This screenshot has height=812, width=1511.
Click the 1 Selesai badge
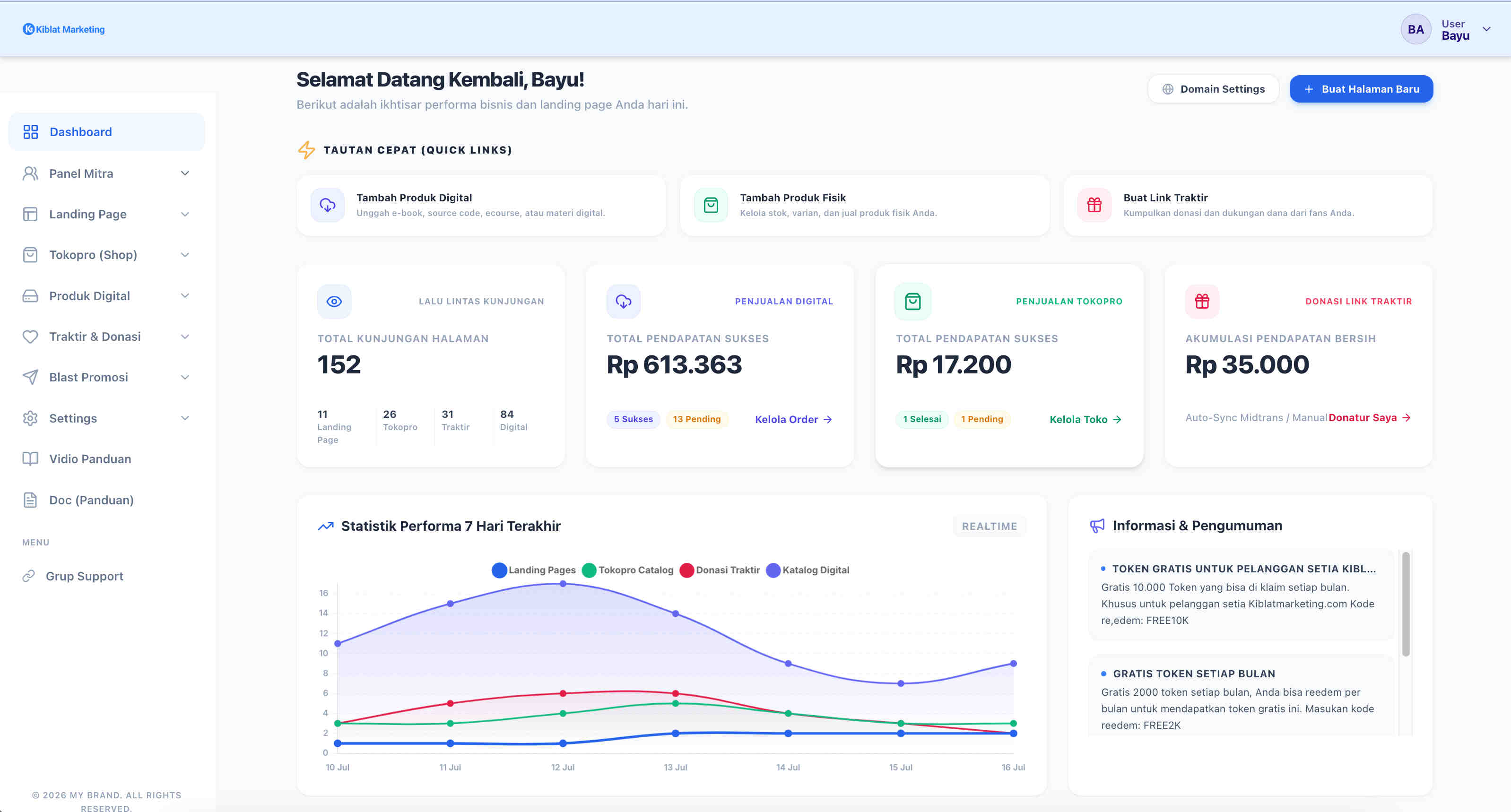921,420
